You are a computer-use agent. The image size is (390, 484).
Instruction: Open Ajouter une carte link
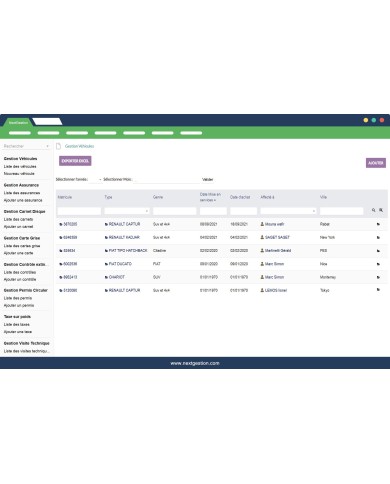(18, 253)
